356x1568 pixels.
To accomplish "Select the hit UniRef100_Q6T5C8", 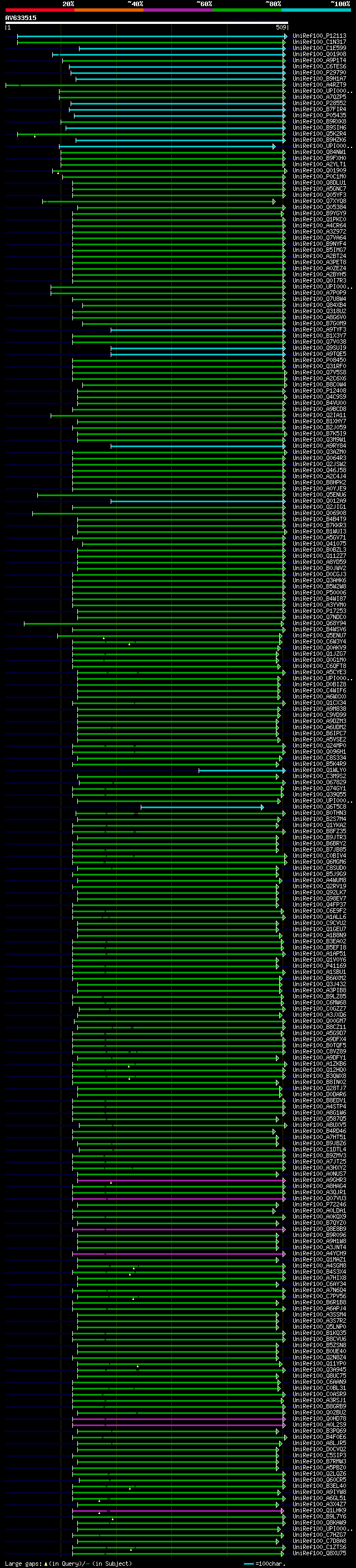I will (x=319, y=807).
